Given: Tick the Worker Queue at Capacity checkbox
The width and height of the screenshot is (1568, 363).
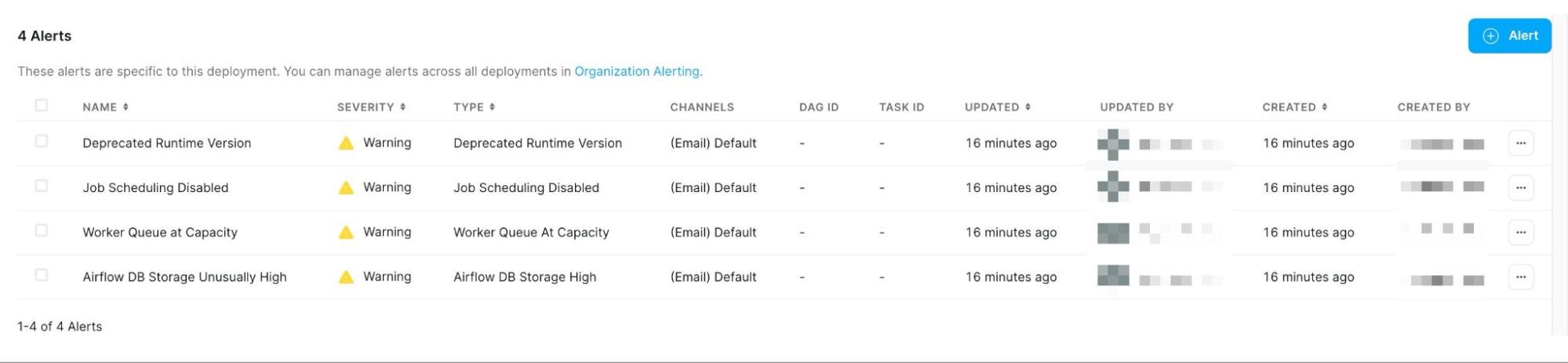Looking at the screenshot, I should point(42,231).
